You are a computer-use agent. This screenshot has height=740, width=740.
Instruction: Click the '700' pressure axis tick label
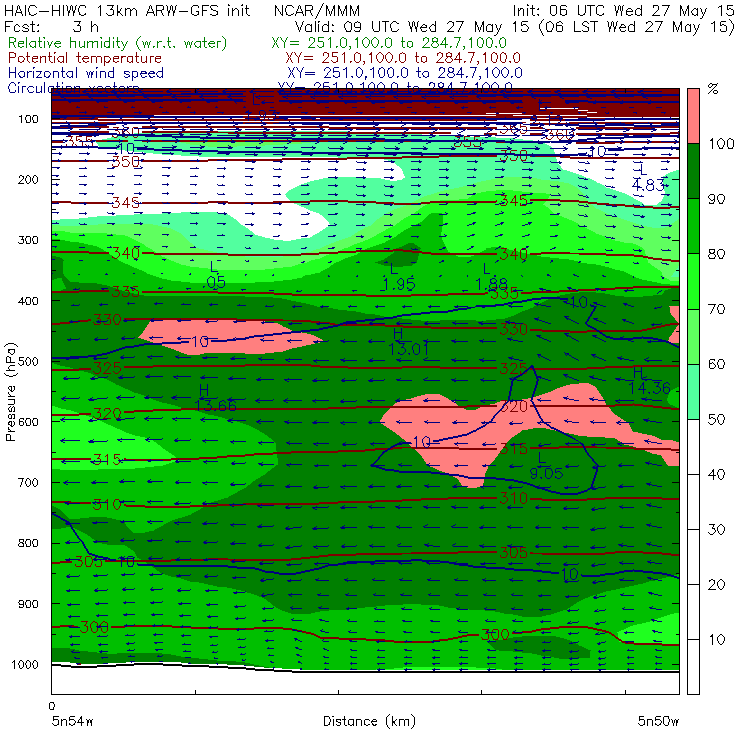pos(28,483)
